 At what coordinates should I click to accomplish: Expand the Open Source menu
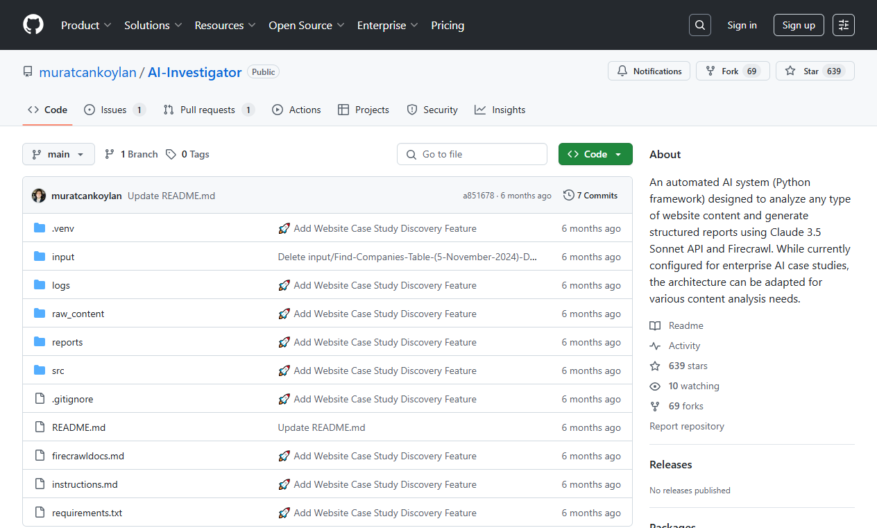click(306, 25)
